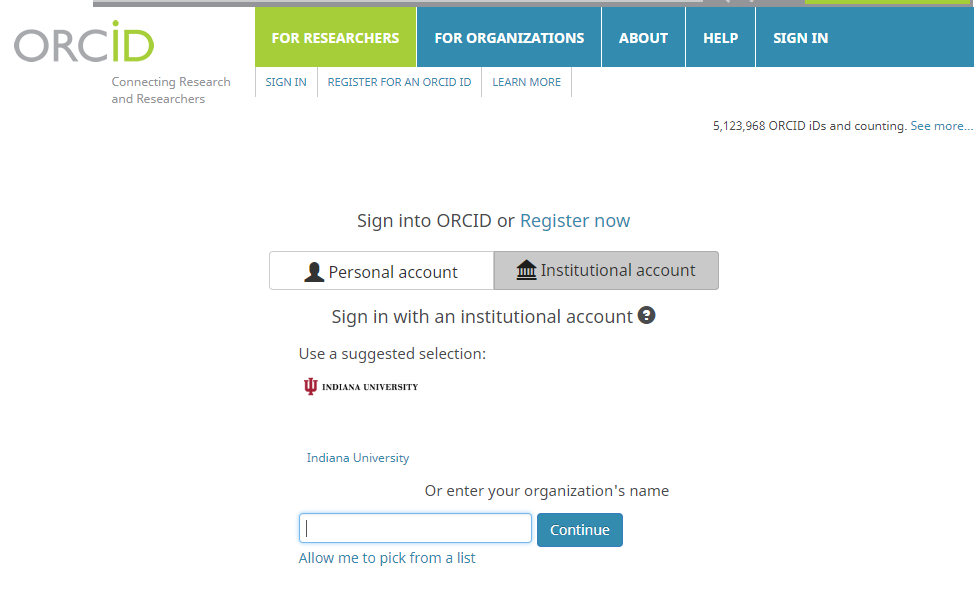Click the person icon on Personal account
The height and width of the screenshot is (595, 978).
tap(314, 272)
